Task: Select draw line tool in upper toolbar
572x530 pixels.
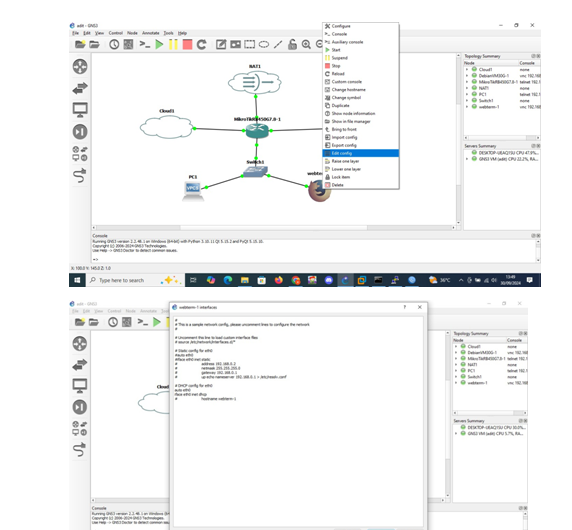Action: coord(278,45)
